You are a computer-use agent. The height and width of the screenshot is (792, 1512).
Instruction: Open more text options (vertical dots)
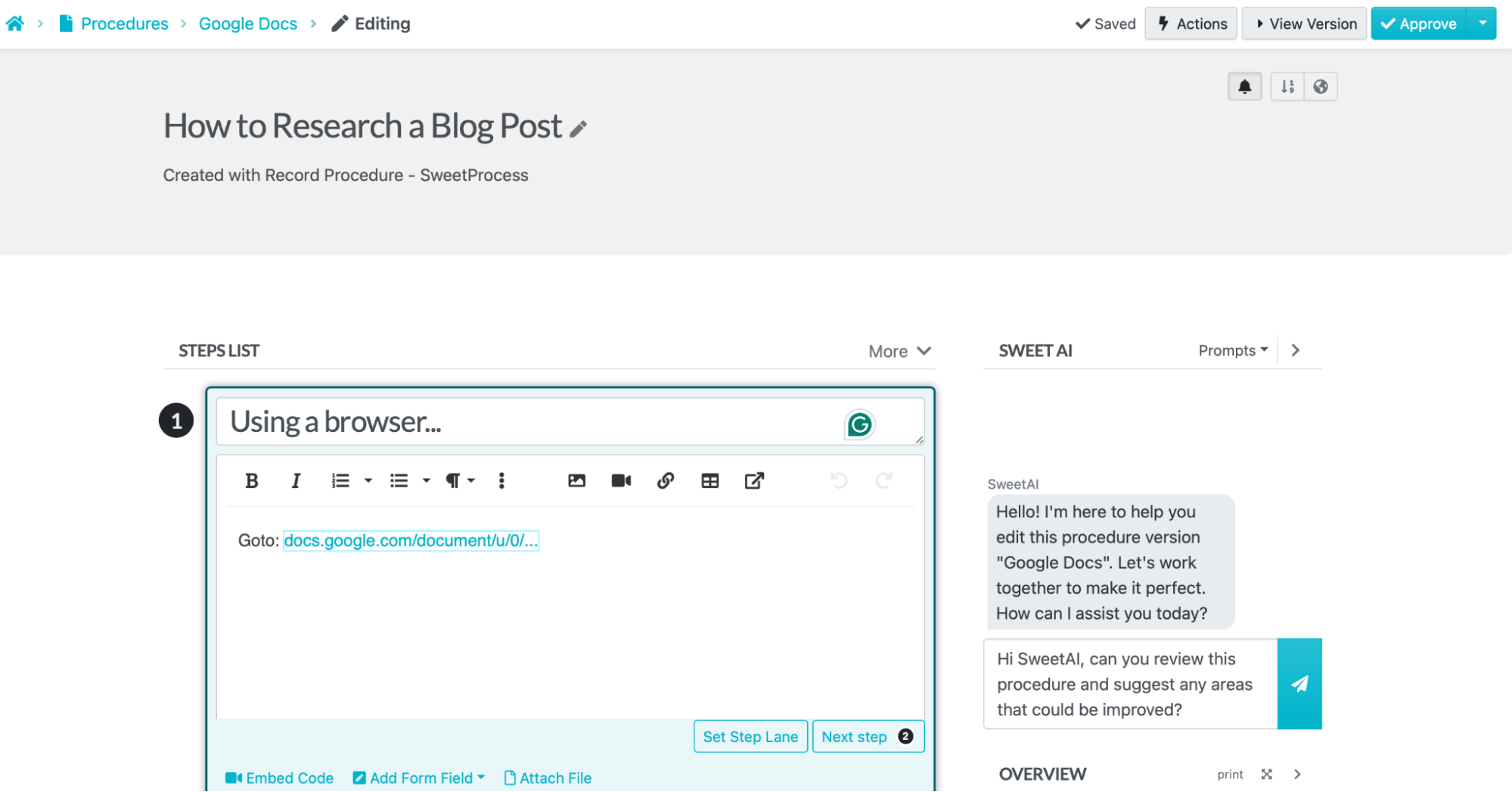point(501,480)
